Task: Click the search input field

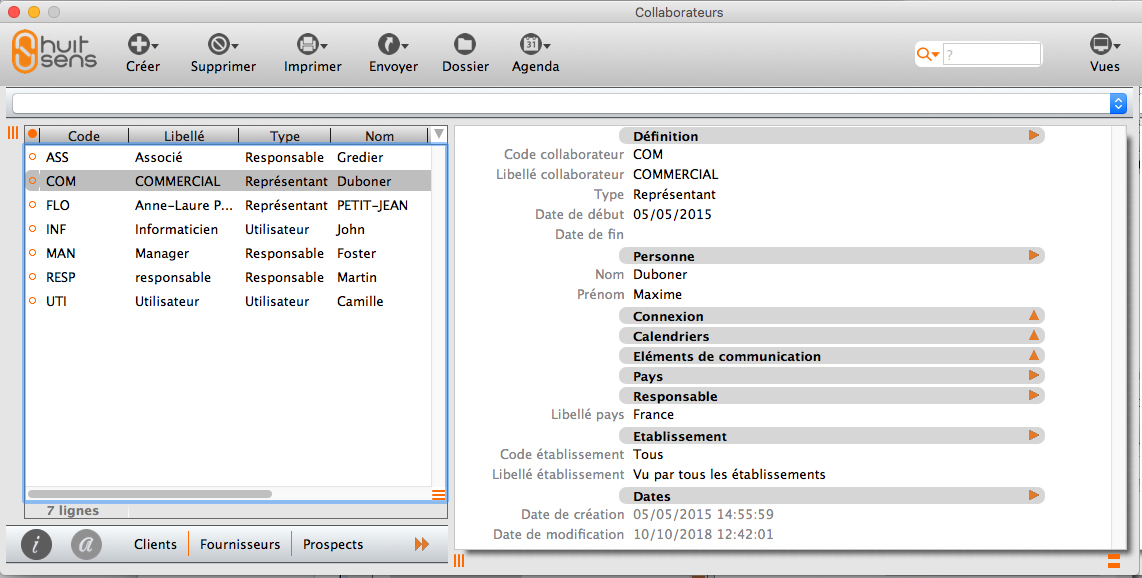Action: [992, 55]
